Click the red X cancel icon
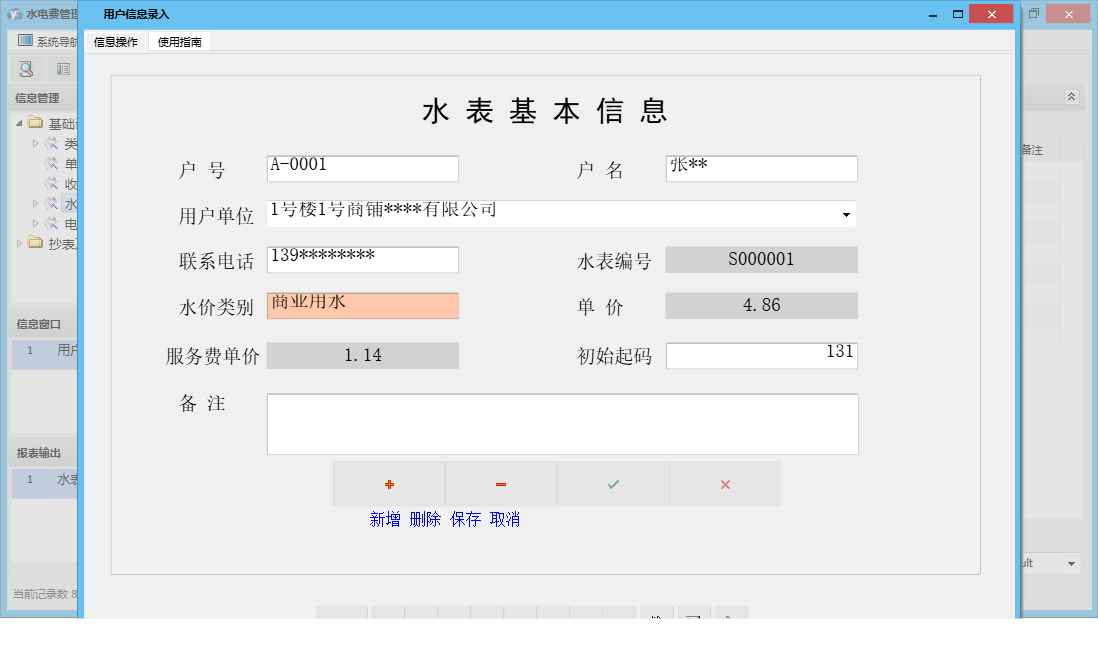This screenshot has width=1098, height=655. (x=725, y=483)
